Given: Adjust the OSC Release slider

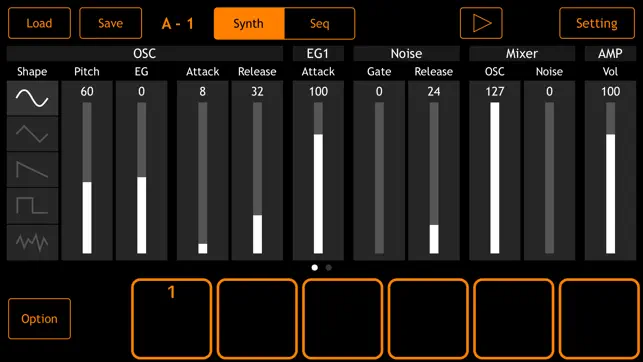Looking at the screenshot, I should pos(257,178).
